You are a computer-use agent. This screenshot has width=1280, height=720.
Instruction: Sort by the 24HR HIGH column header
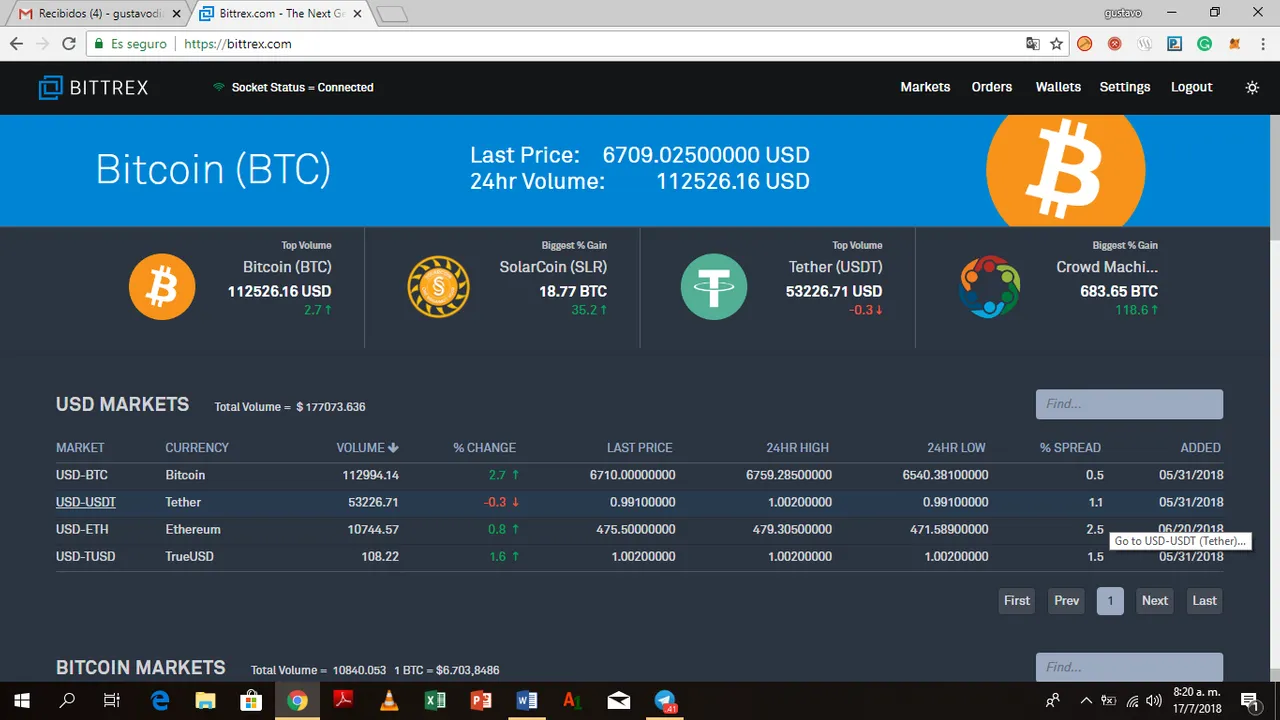pyautogui.click(x=797, y=448)
